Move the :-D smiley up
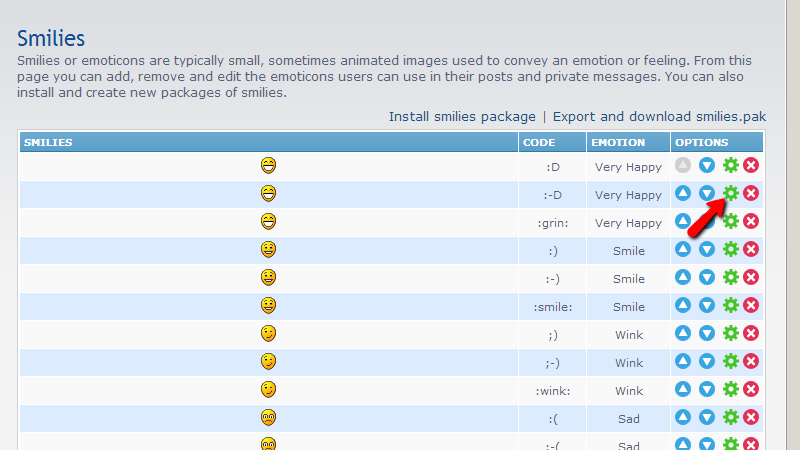This screenshot has height=450, width=800. [x=683, y=193]
